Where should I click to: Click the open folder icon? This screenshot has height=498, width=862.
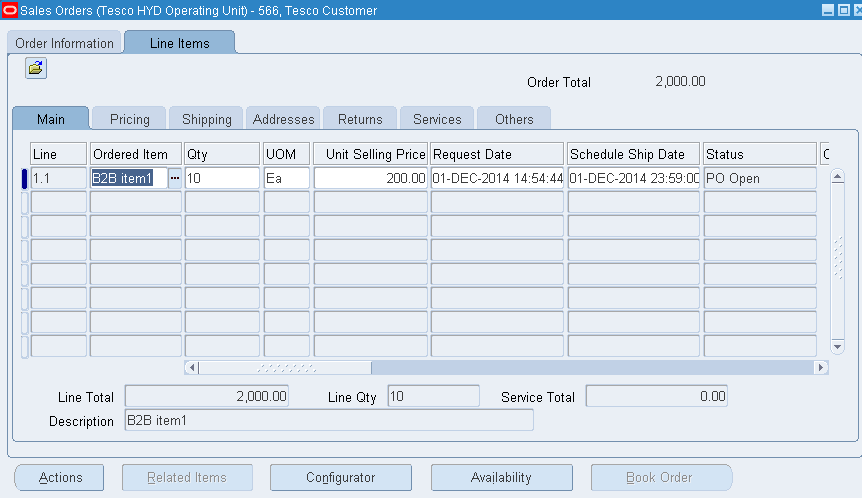(x=36, y=68)
